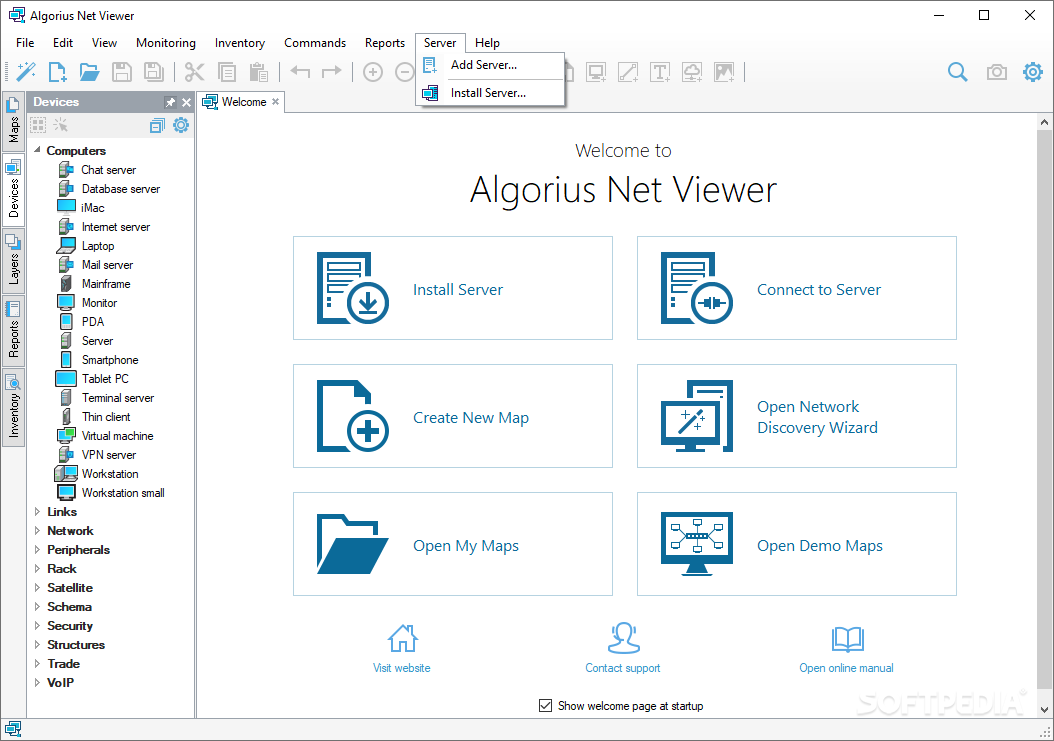1054x741 pixels.
Task: Open the Help menu
Action: pyautogui.click(x=487, y=43)
